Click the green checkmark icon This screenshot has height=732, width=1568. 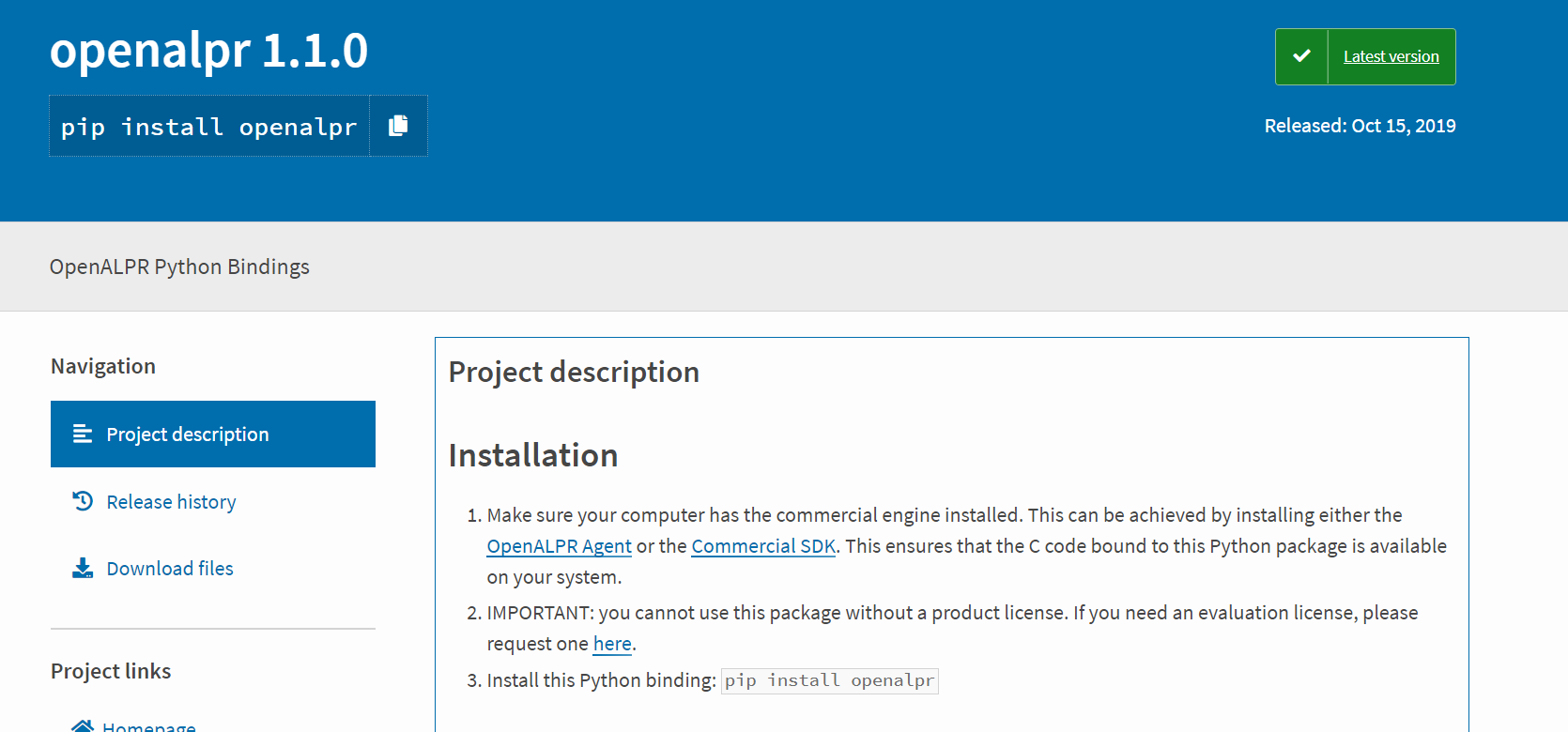1301,56
